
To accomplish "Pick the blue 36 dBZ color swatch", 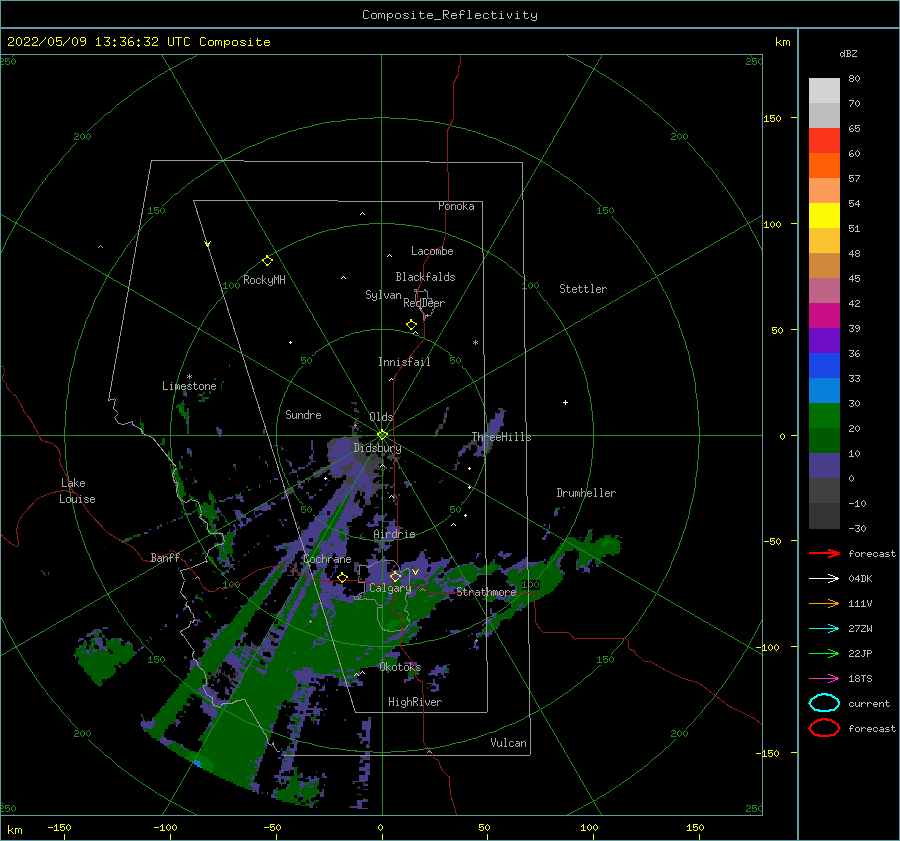I will (x=824, y=366).
